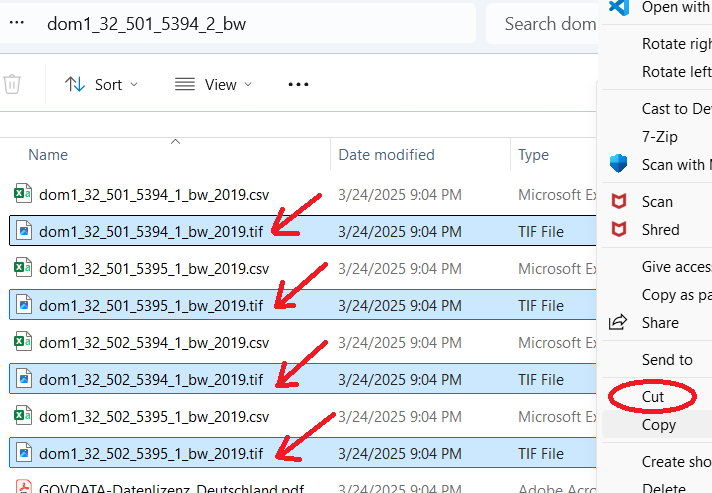Open the Sort dropdown menu
This screenshot has height=493, width=712.
pyautogui.click(x=102, y=85)
